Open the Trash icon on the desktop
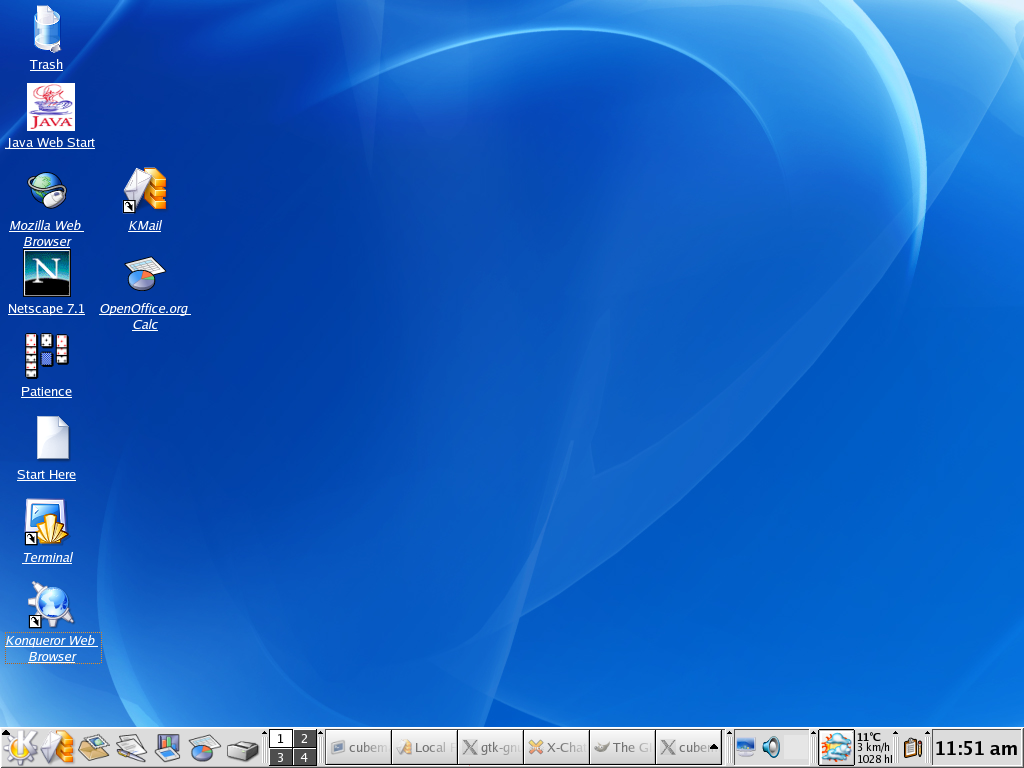The width and height of the screenshot is (1024, 768). [x=46, y=29]
